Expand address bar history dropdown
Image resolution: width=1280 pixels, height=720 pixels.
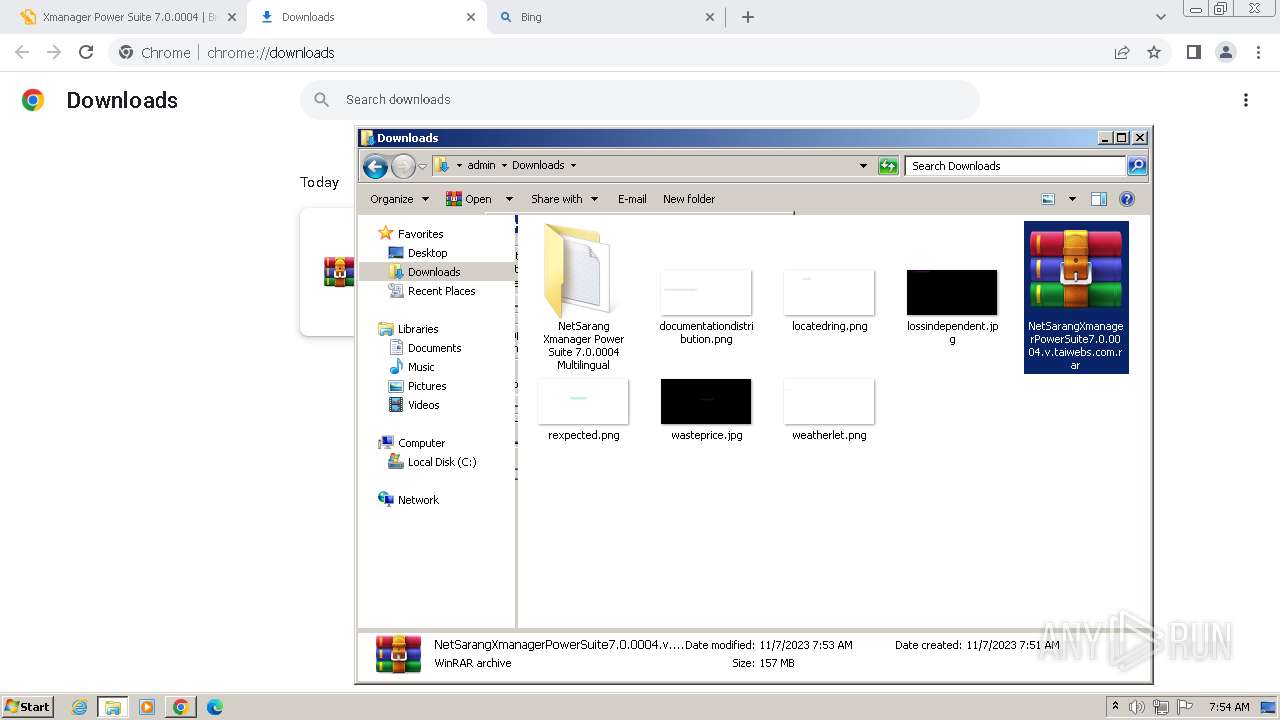tap(863, 166)
